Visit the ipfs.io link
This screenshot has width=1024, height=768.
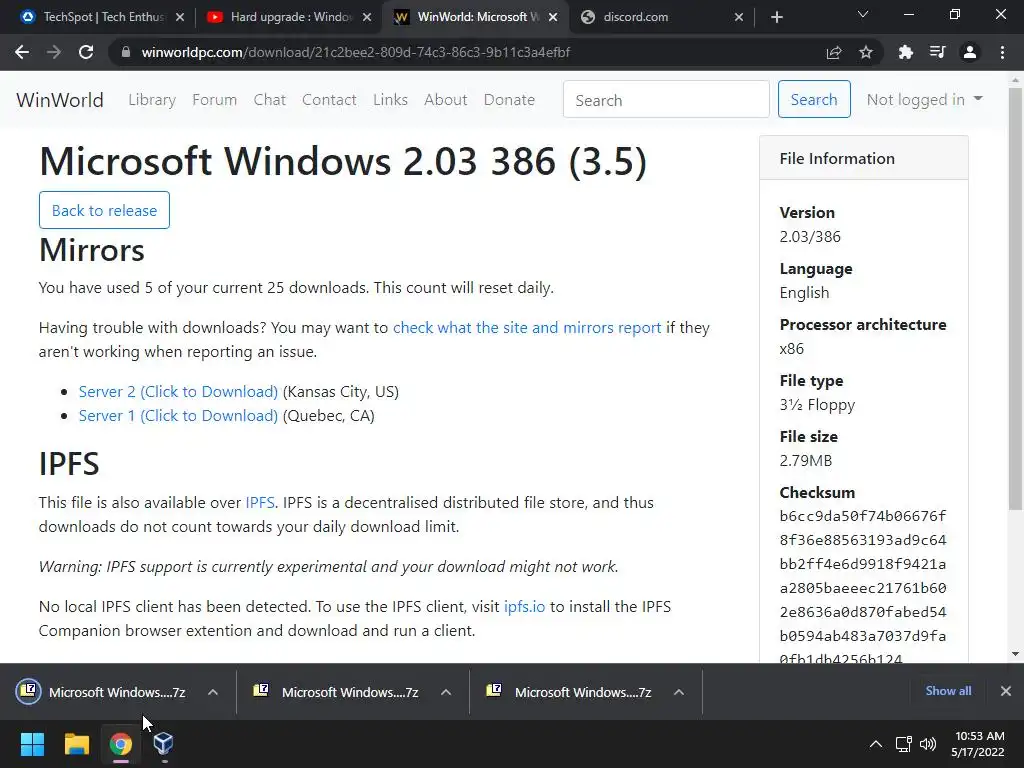pos(524,607)
